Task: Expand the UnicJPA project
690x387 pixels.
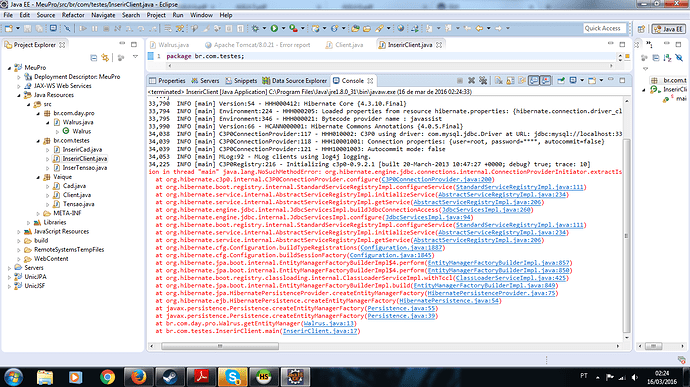Action: [9, 277]
